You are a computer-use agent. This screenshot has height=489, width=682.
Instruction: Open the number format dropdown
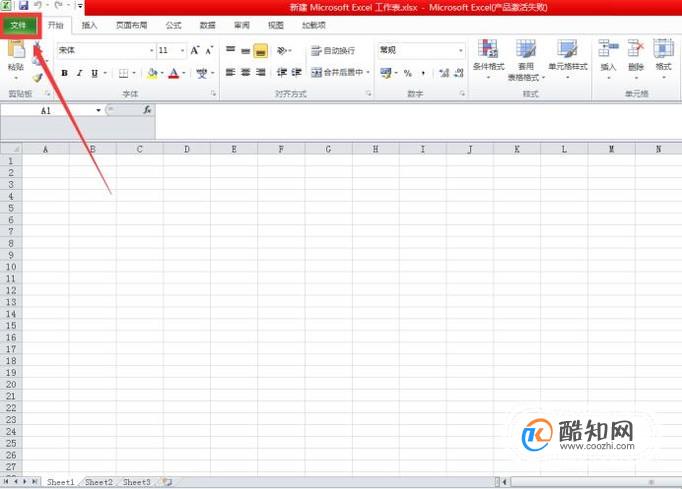click(461, 50)
